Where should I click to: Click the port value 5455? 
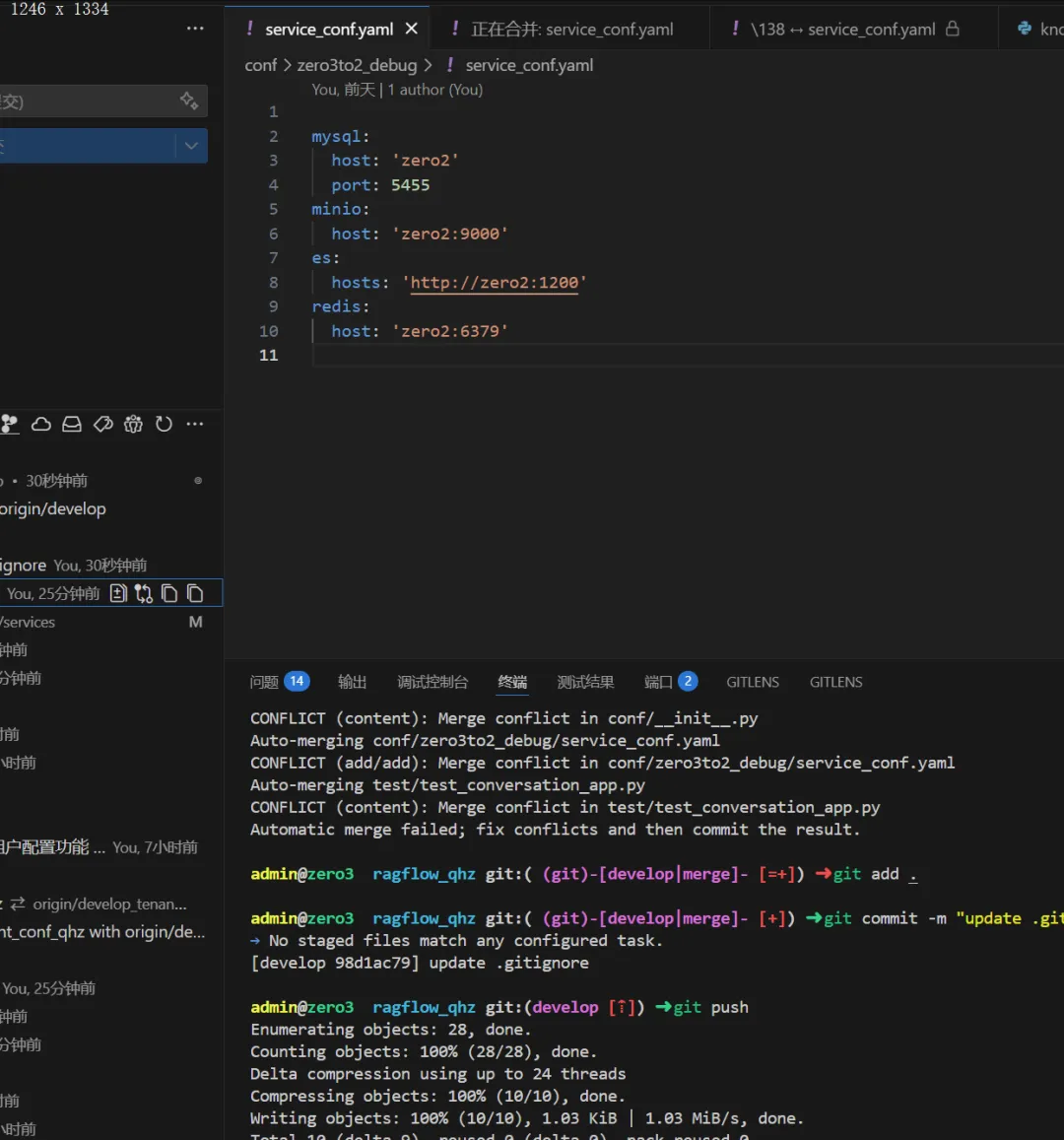(x=410, y=185)
